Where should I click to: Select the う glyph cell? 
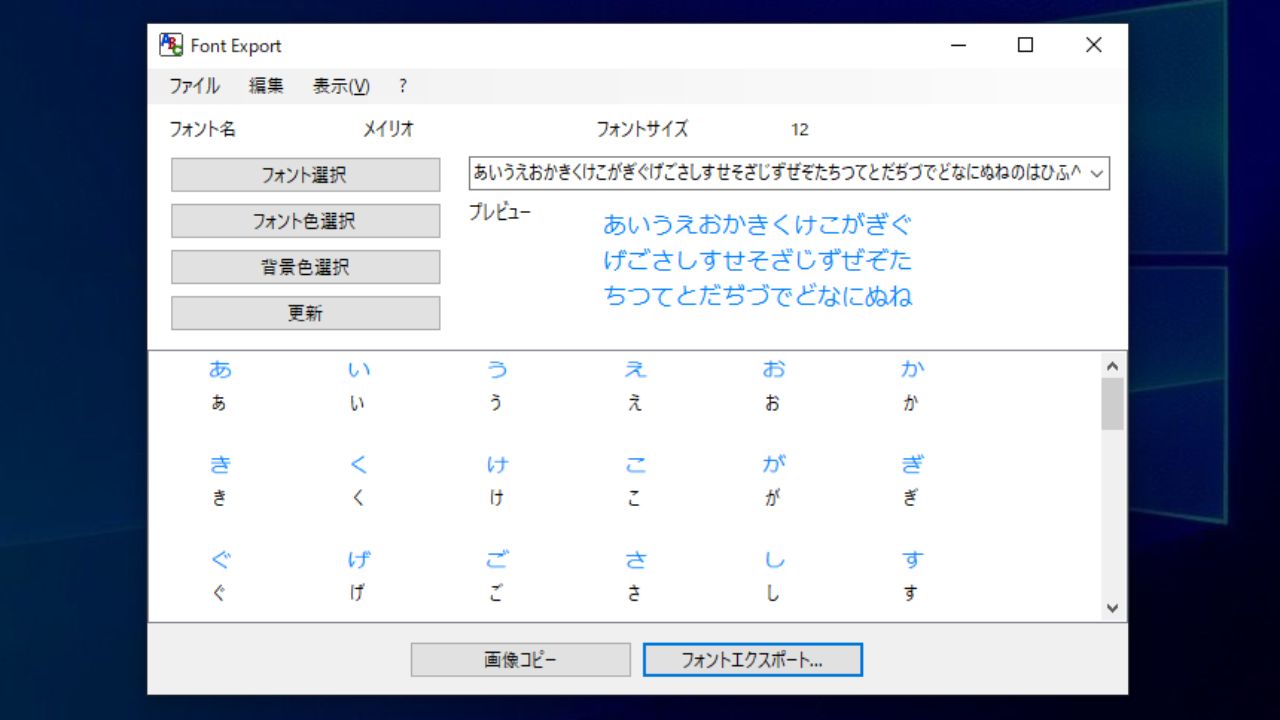point(497,386)
